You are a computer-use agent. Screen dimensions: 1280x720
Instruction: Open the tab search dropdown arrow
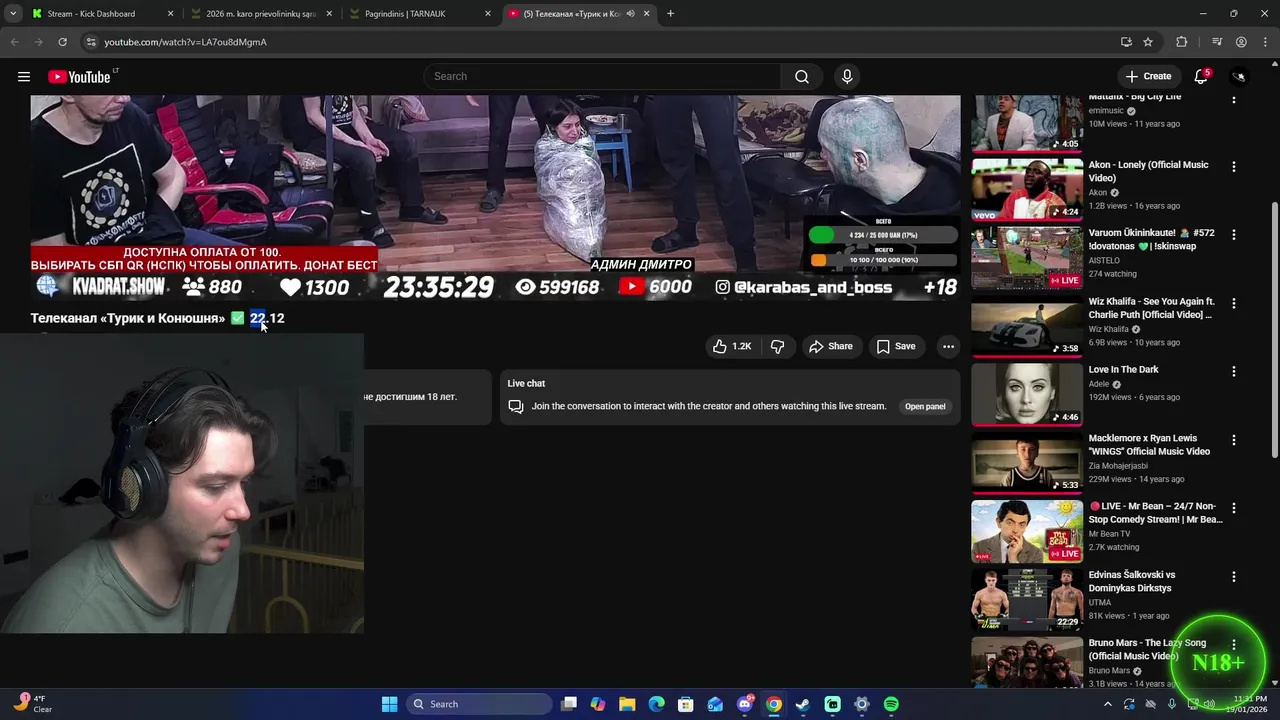coord(13,14)
